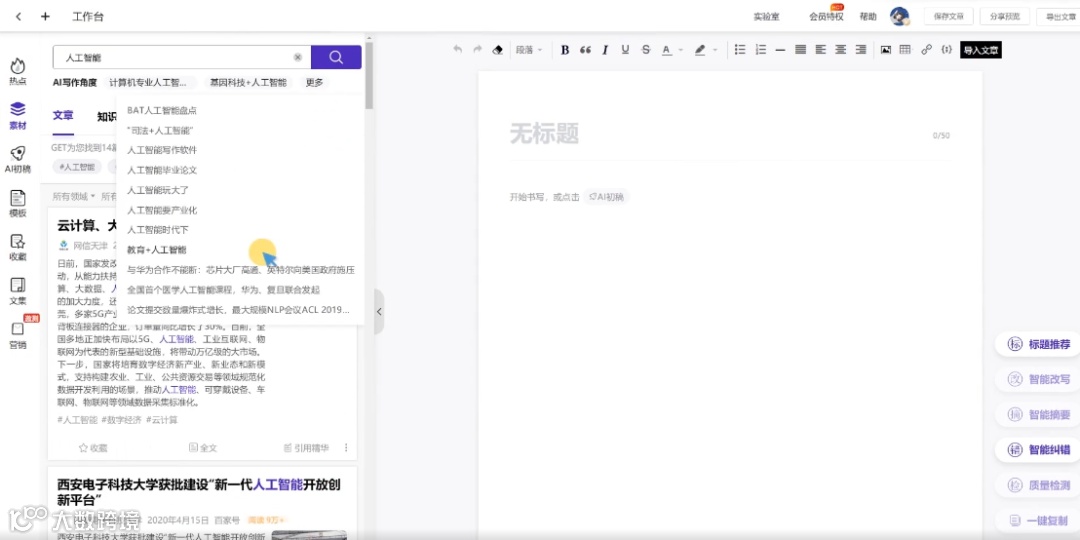Select suggestion 人工智能写作软件

162,150
